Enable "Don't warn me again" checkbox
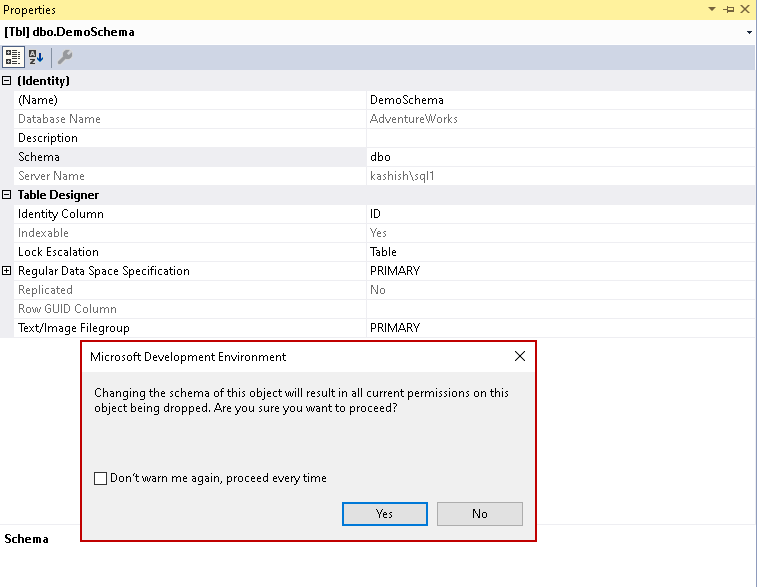The width and height of the screenshot is (757, 587). click(x=100, y=478)
